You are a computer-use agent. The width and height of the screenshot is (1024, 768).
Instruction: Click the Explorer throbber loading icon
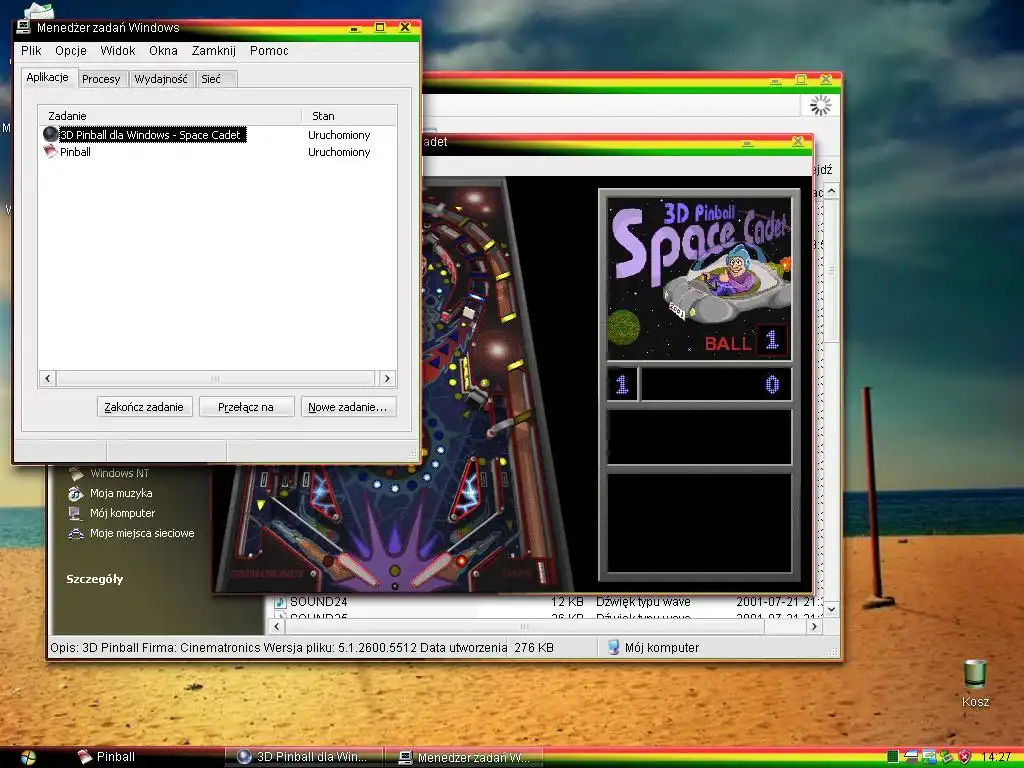click(820, 105)
